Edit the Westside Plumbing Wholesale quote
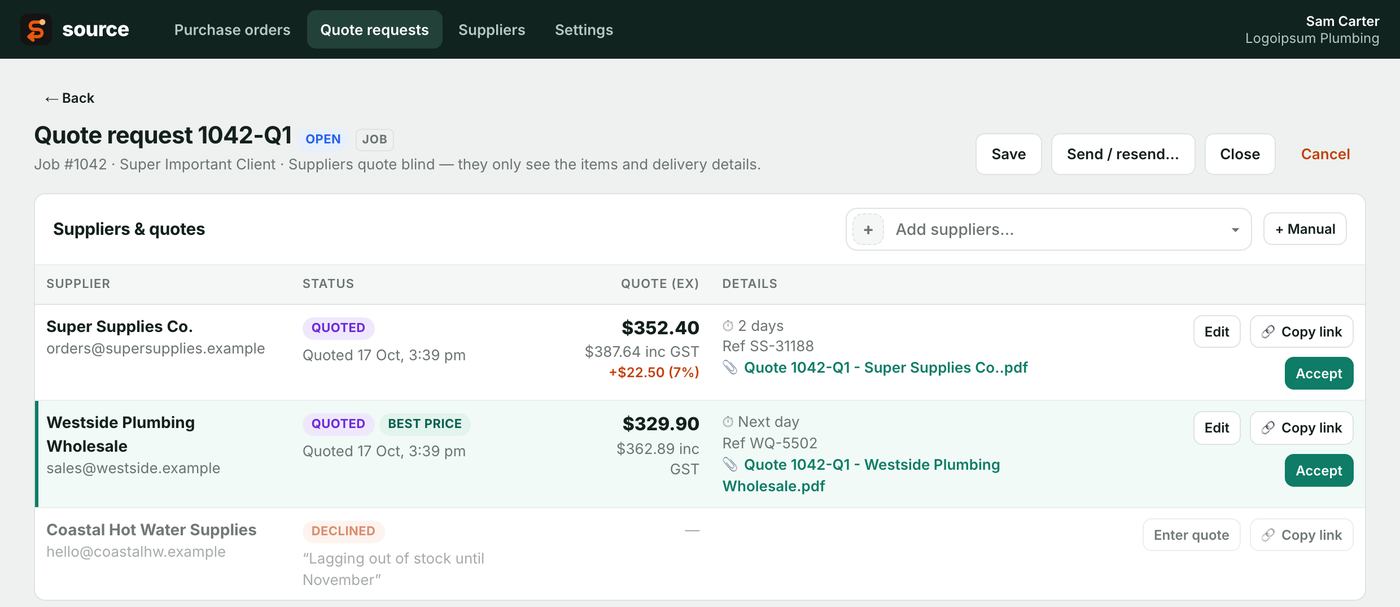Screen dimensions: 1400x607 click(x=1217, y=428)
